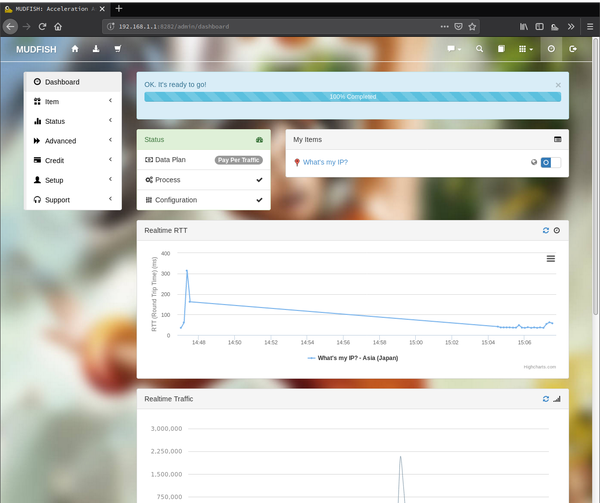Viewport: 600px width, 503px height.
Task: Click the logout icon in top navbar
Action: (573, 48)
